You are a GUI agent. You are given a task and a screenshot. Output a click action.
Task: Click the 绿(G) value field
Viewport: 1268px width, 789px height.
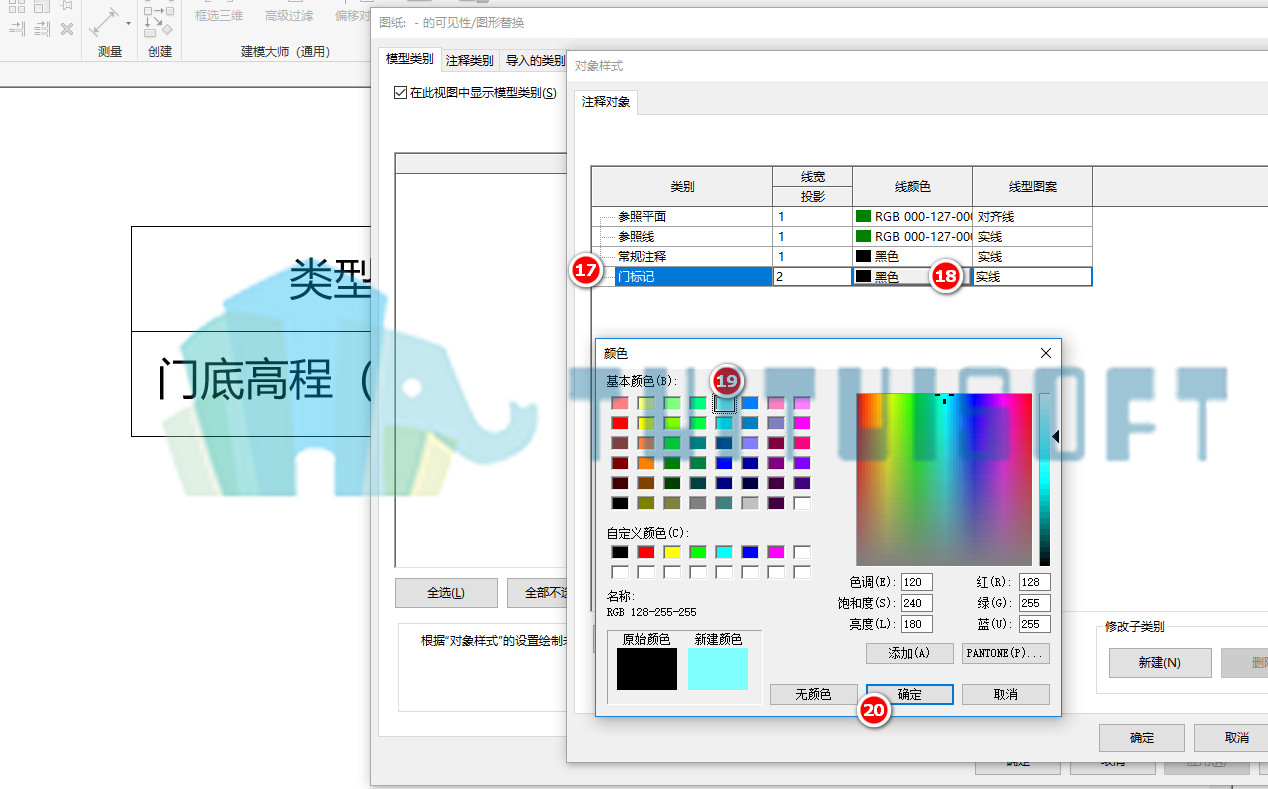tap(1034, 603)
